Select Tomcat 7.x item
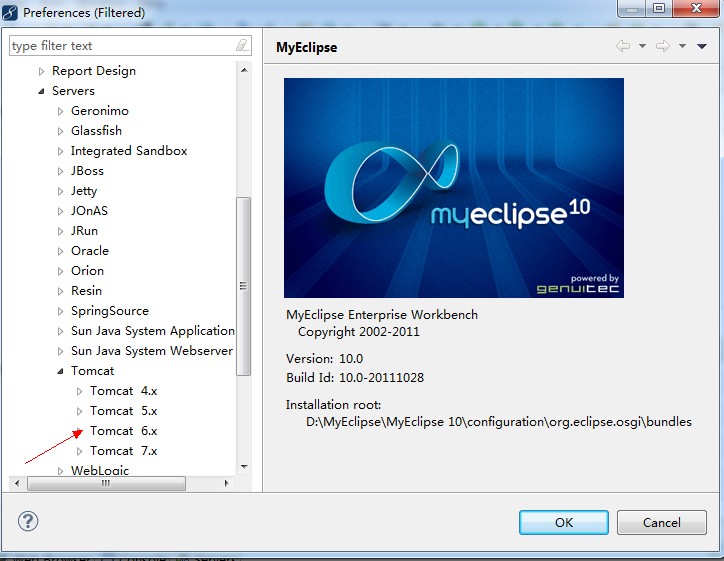 pos(123,451)
